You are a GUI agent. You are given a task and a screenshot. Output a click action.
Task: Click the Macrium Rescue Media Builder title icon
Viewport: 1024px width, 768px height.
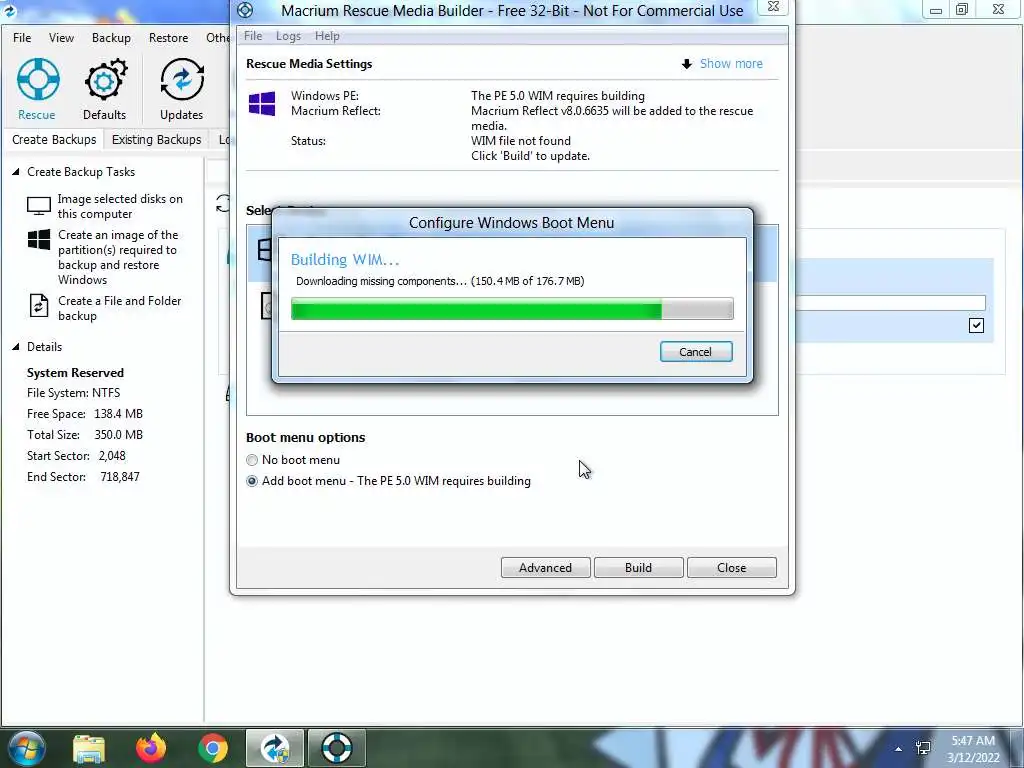pyautogui.click(x=245, y=10)
